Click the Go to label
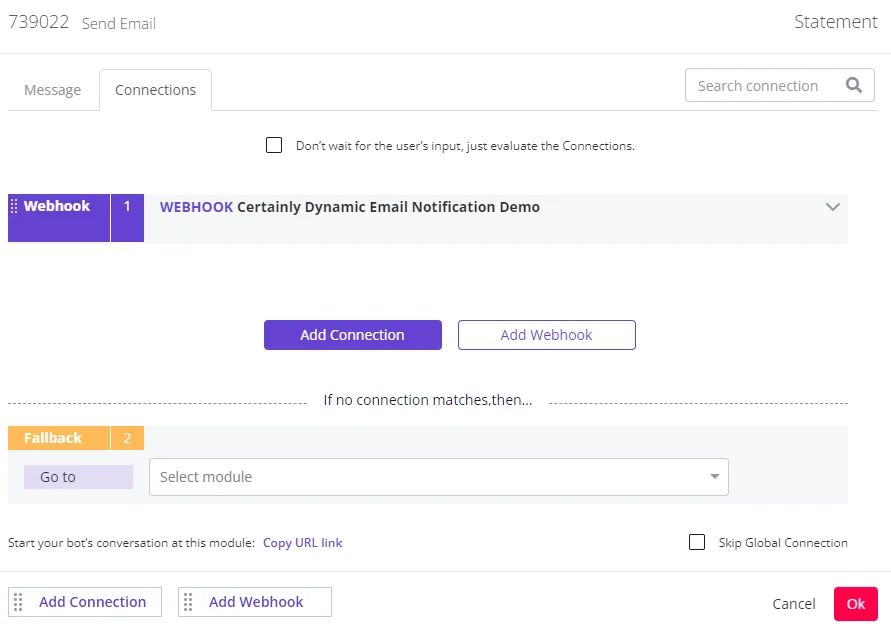The width and height of the screenshot is (891, 632). coord(78,477)
